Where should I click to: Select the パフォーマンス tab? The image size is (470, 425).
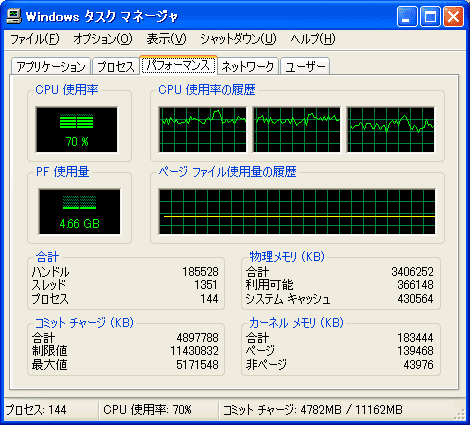(x=179, y=65)
